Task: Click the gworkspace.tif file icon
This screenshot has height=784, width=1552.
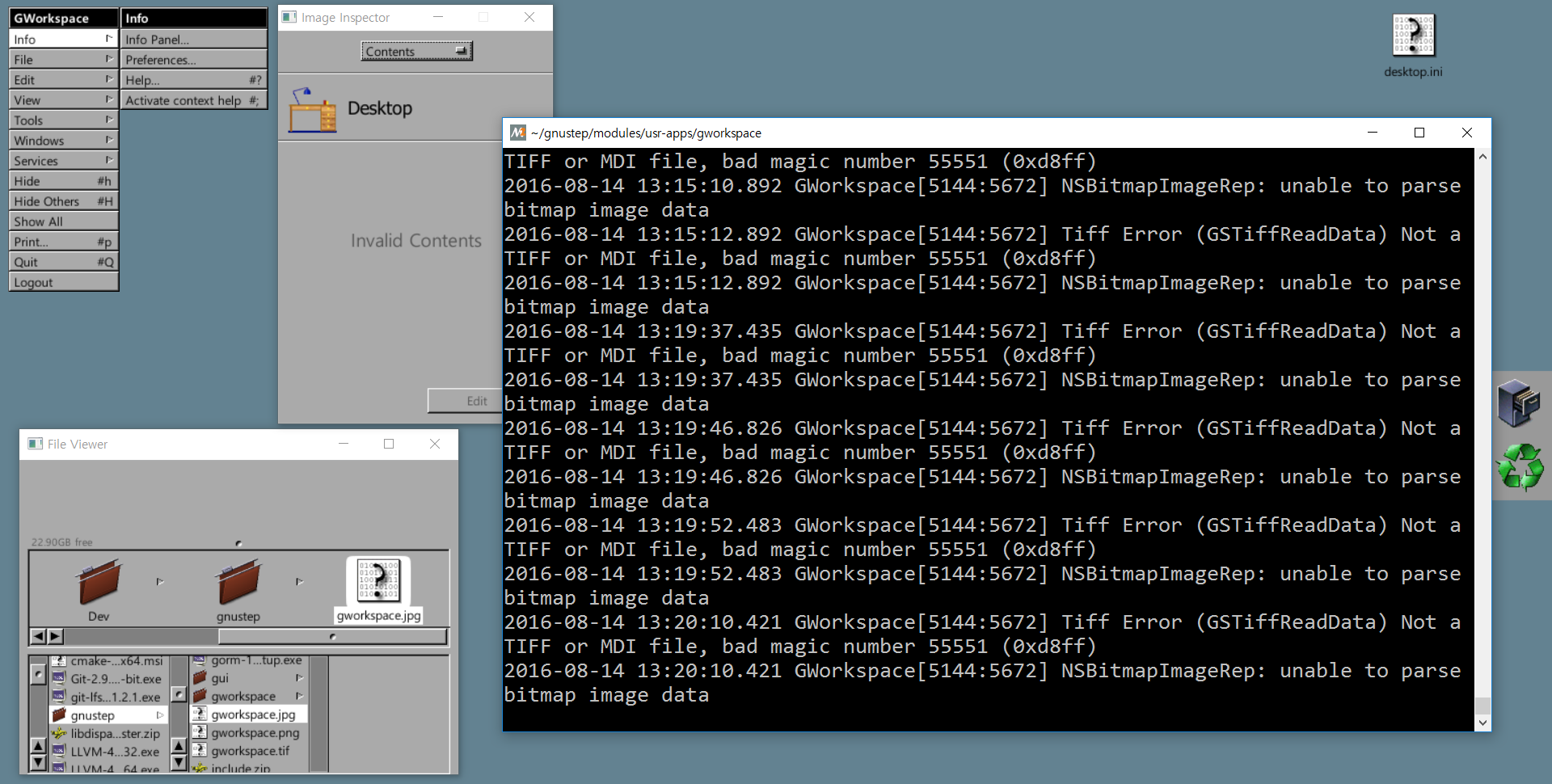Action: tap(200, 749)
